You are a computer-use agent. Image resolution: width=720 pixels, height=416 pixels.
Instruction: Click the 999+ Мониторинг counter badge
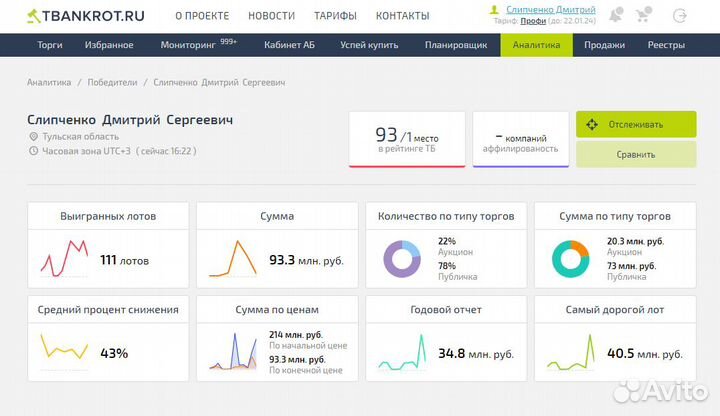228,41
